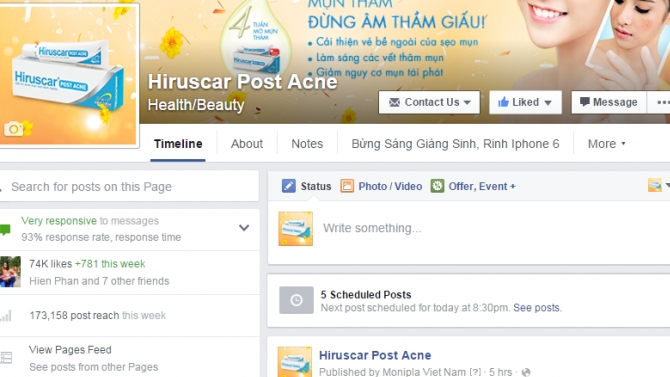Click 74K likes text
This screenshot has width=670, height=377.
(x=50, y=264)
